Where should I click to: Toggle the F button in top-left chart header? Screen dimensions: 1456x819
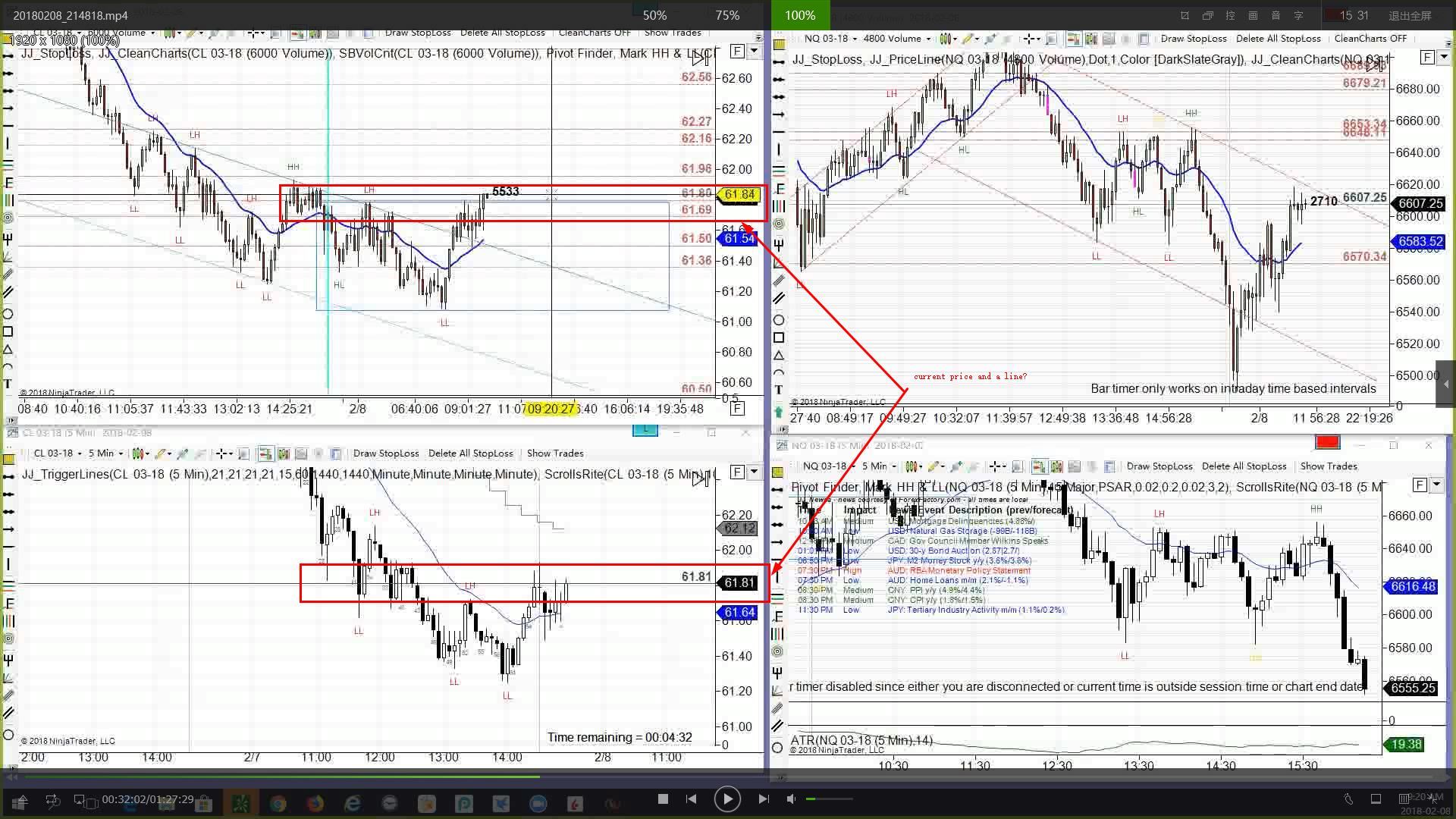point(737,52)
